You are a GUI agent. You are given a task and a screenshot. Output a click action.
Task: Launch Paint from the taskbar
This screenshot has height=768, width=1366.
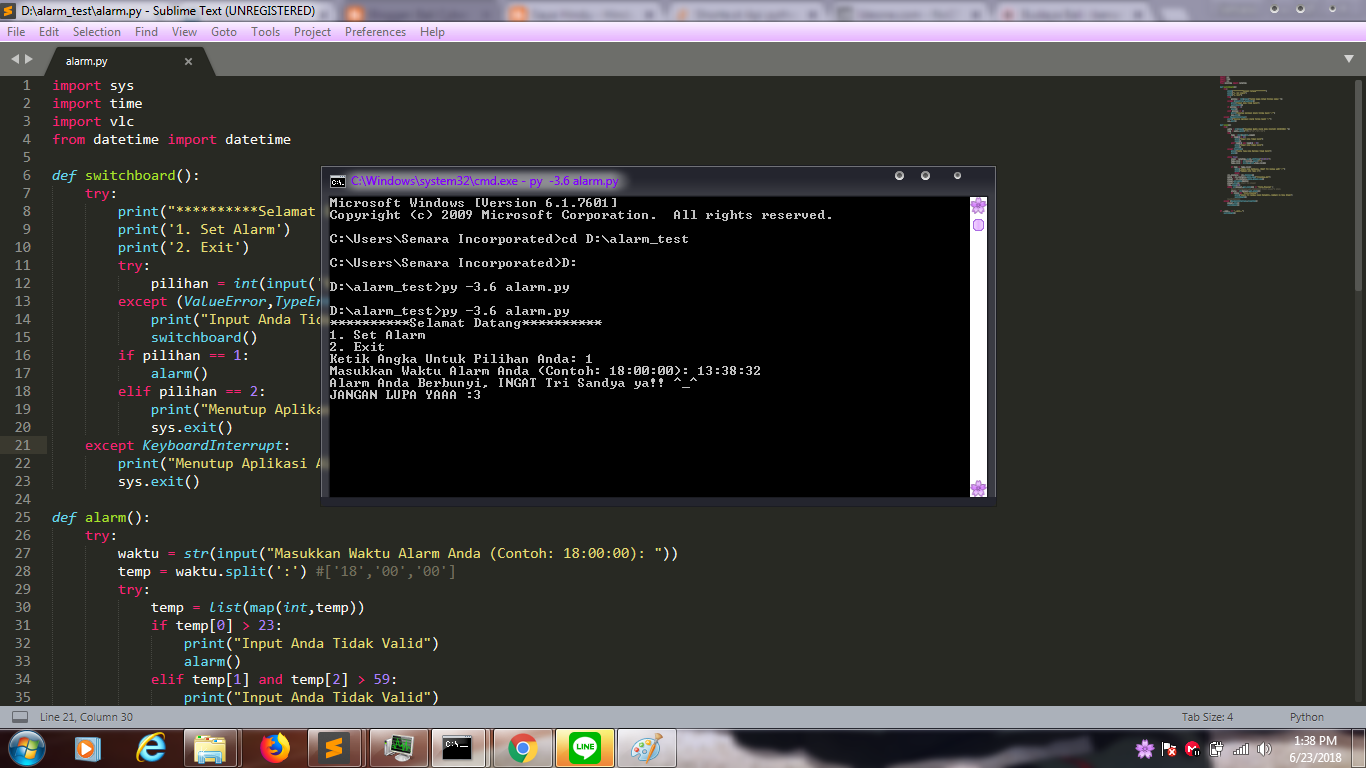(x=646, y=747)
